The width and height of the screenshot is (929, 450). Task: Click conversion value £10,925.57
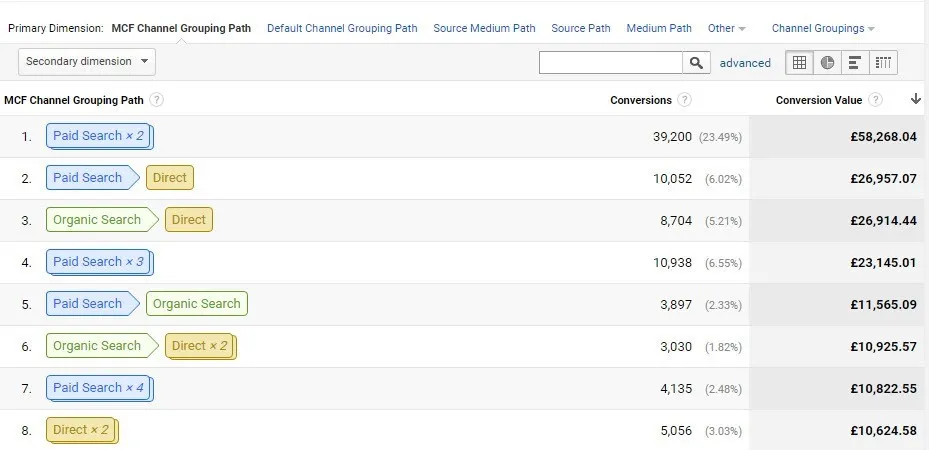click(x=883, y=347)
